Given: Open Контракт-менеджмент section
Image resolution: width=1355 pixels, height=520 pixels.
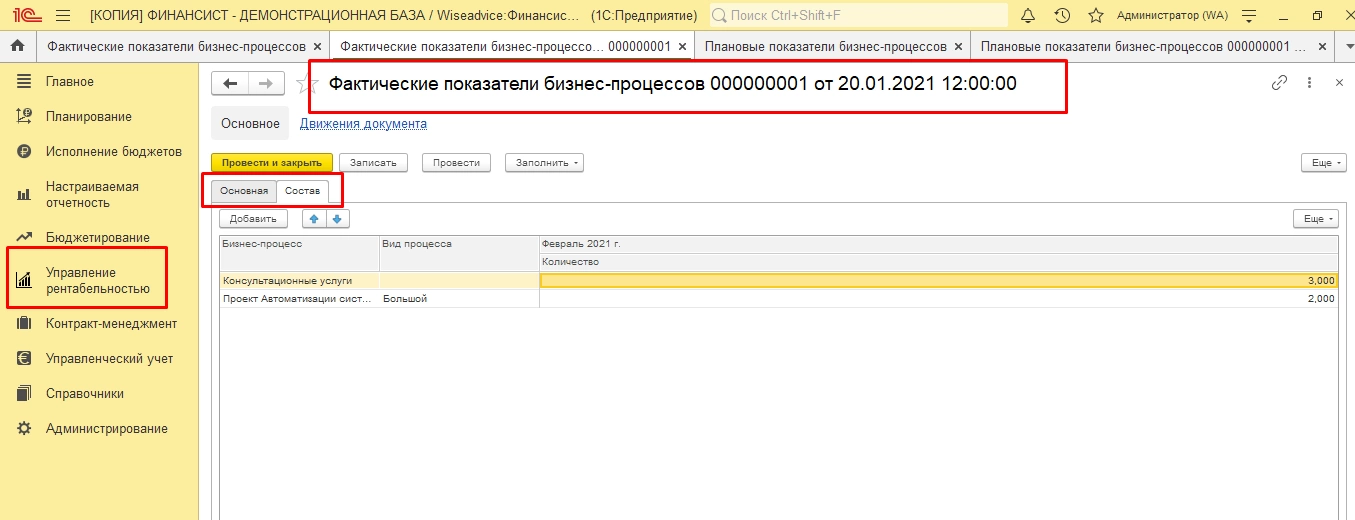Looking at the screenshot, I should click(111, 323).
